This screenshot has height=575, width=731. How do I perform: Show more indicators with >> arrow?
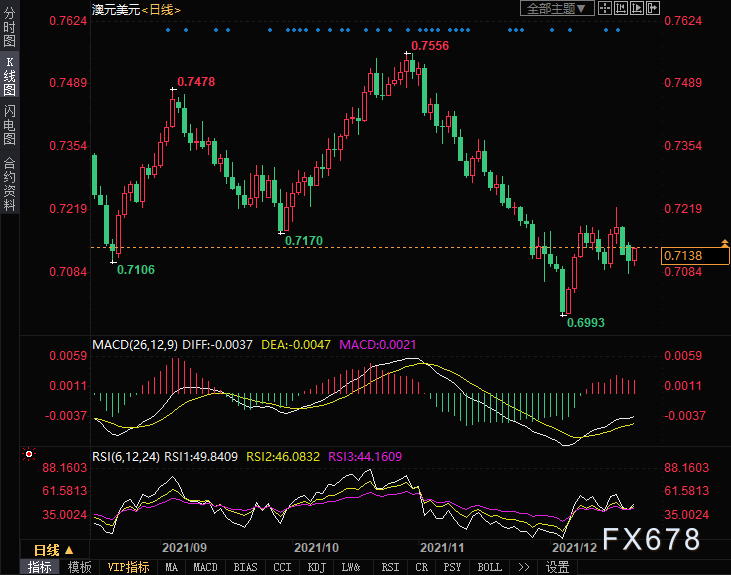523,567
